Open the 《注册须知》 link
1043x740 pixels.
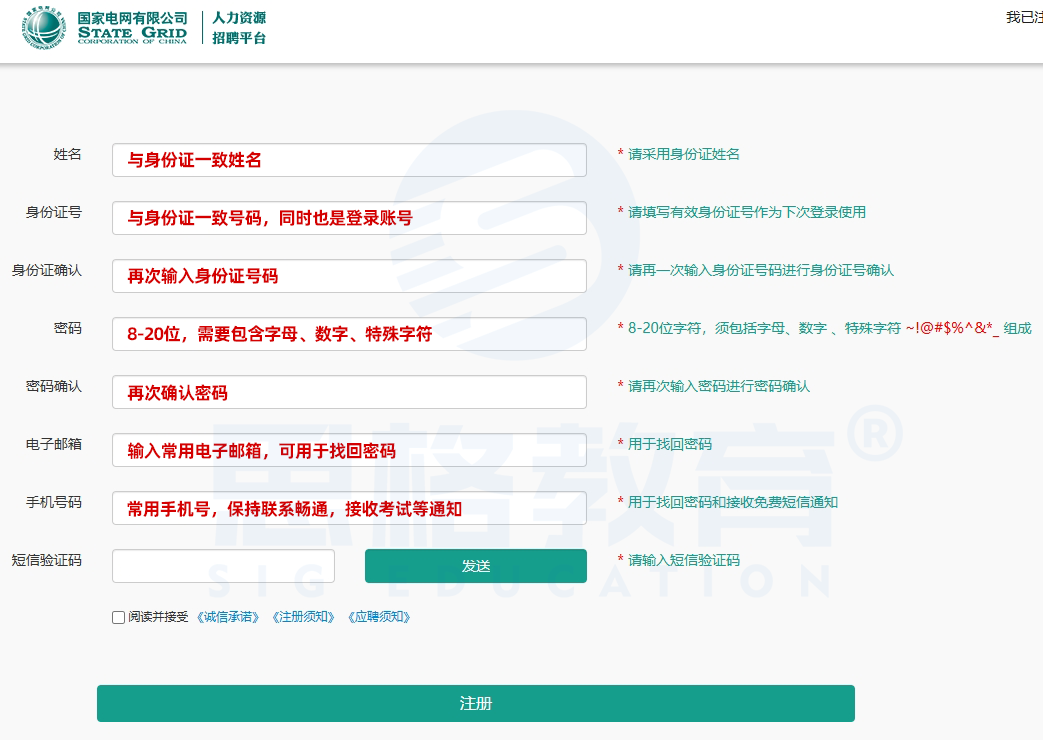point(303,617)
